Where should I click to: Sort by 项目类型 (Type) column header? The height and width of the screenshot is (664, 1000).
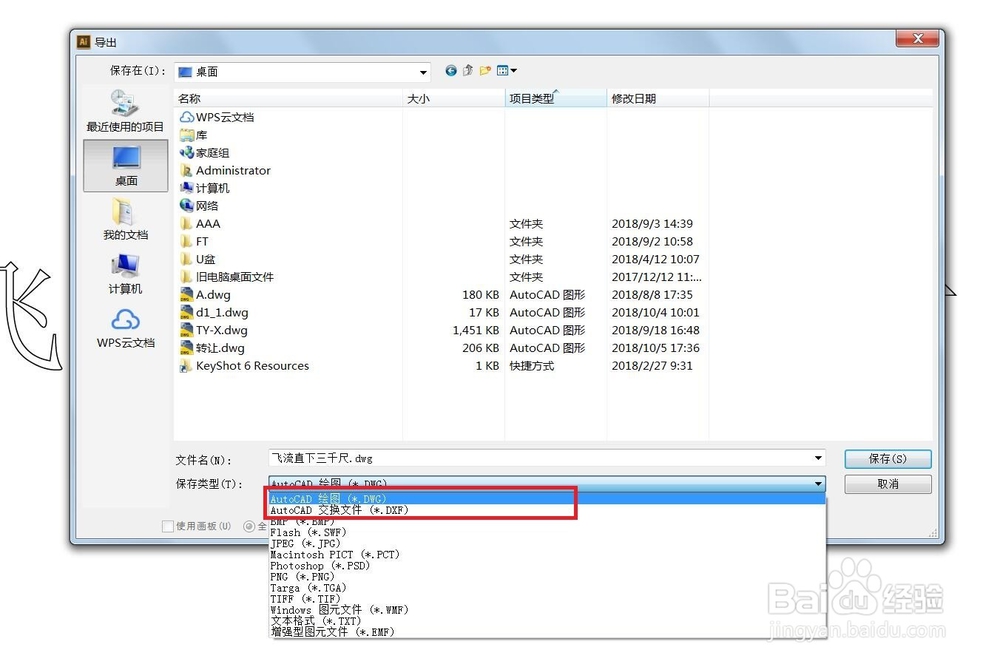[x=555, y=98]
